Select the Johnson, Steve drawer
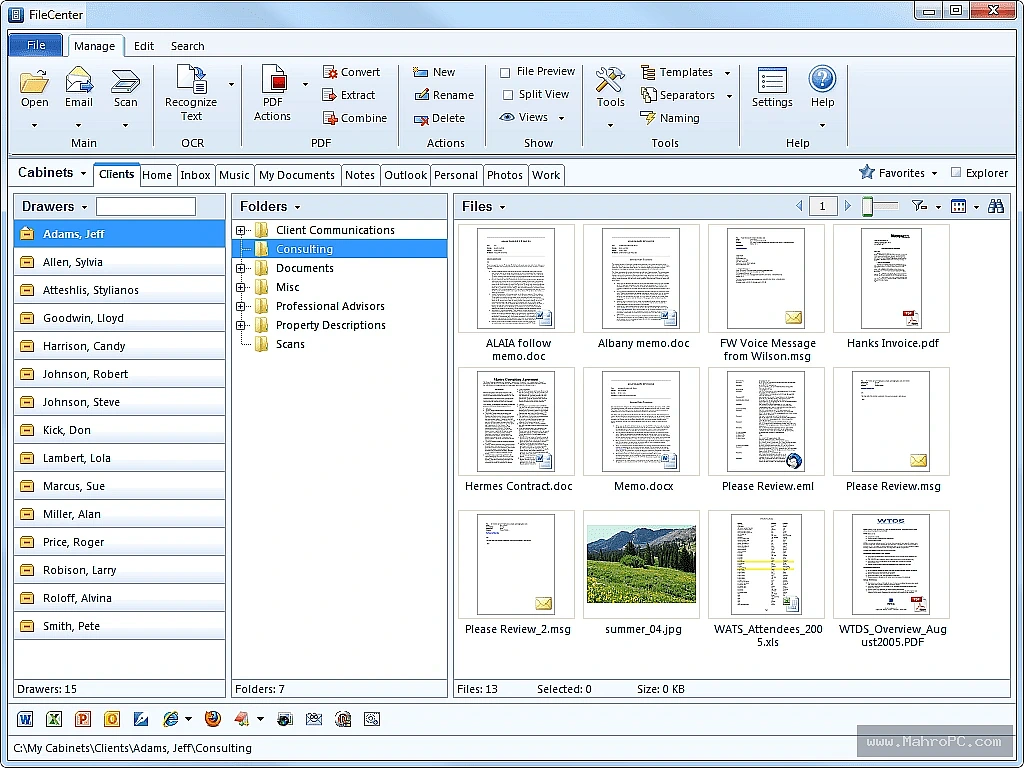1024x768 pixels. click(x=120, y=402)
